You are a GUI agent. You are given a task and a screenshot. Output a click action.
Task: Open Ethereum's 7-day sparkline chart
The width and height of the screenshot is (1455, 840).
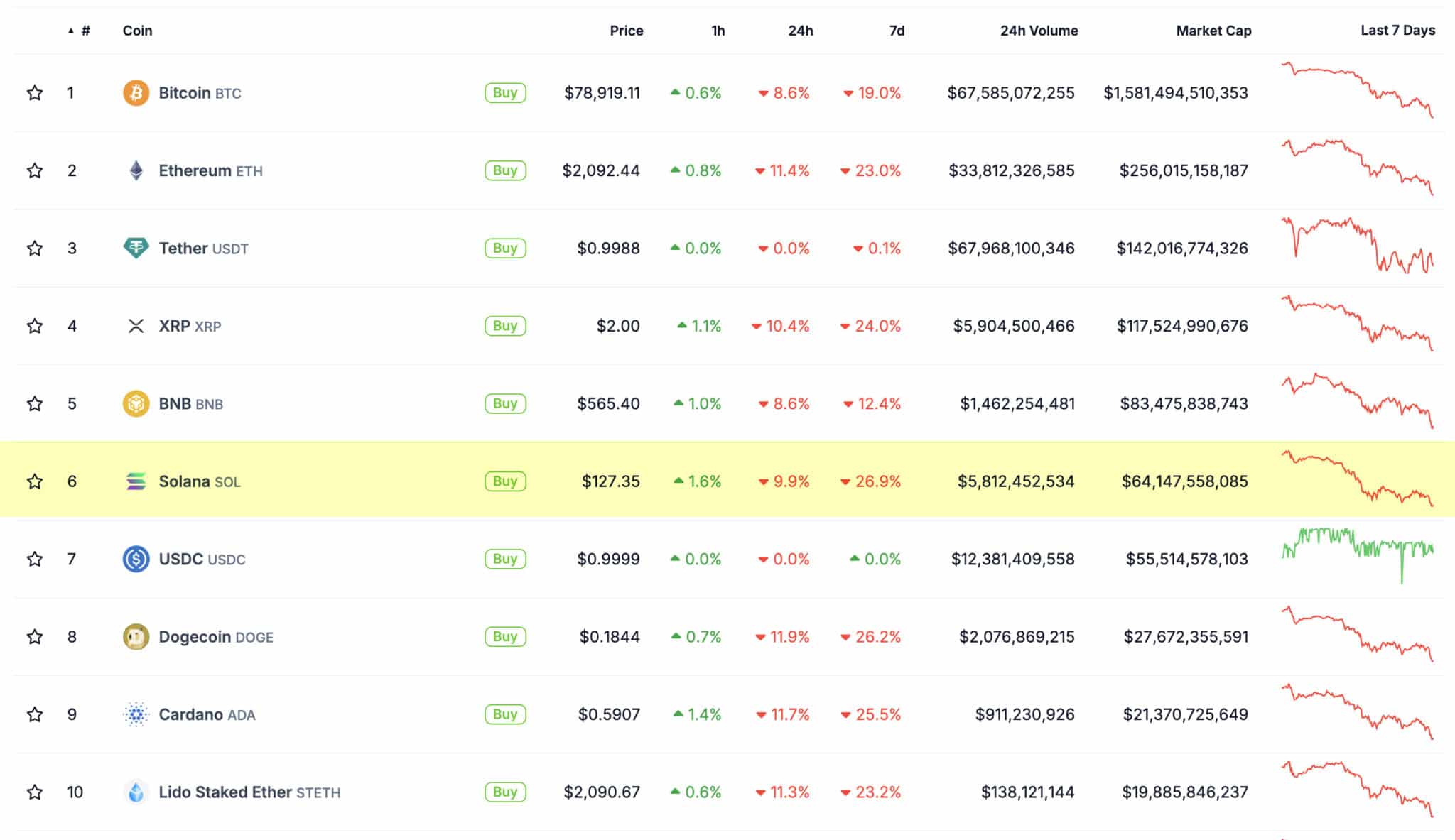click(1358, 168)
